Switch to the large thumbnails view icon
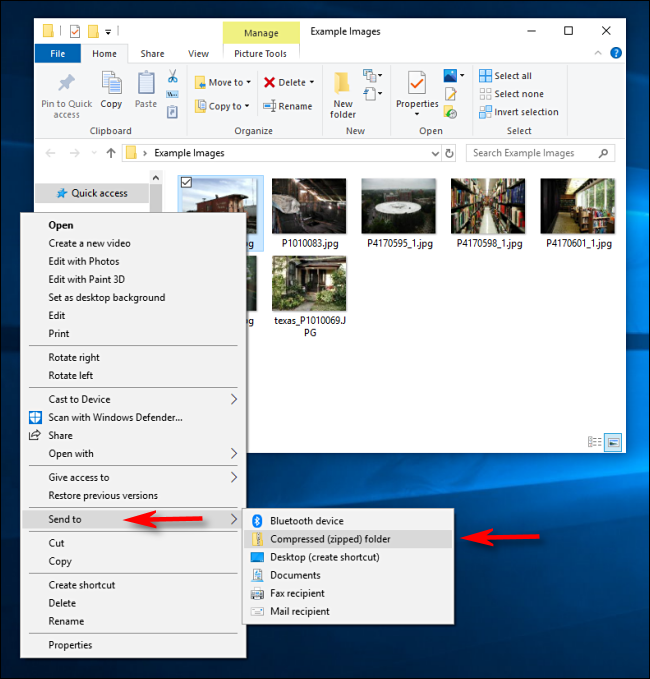The image size is (650, 679). tap(613, 441)
